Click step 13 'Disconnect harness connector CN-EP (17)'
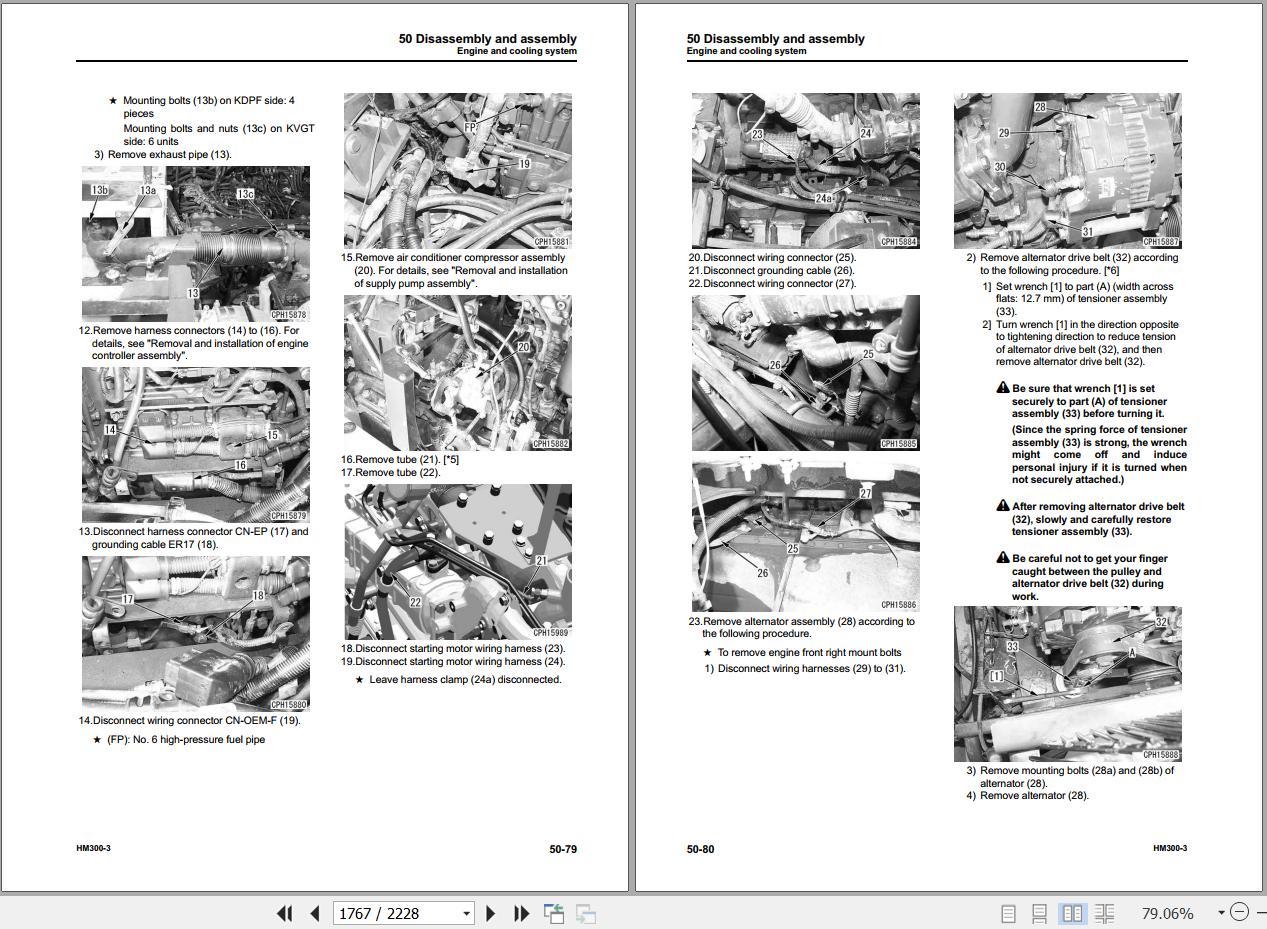This screenshot has height=929, width=1267. click(194, 538)
